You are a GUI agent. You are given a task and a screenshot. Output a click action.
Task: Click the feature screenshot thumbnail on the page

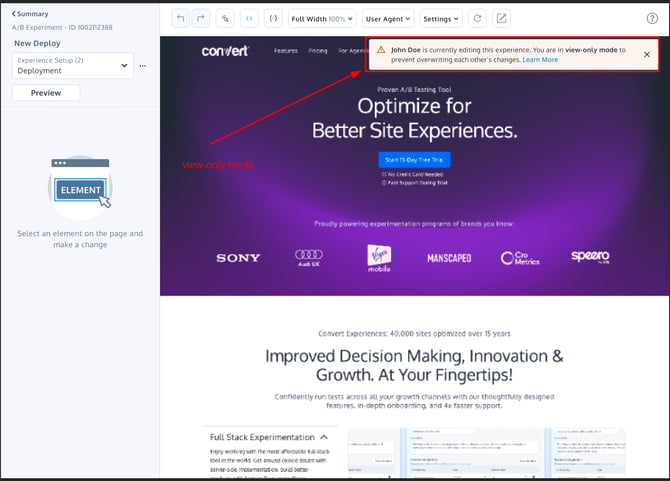click(487, 453)
